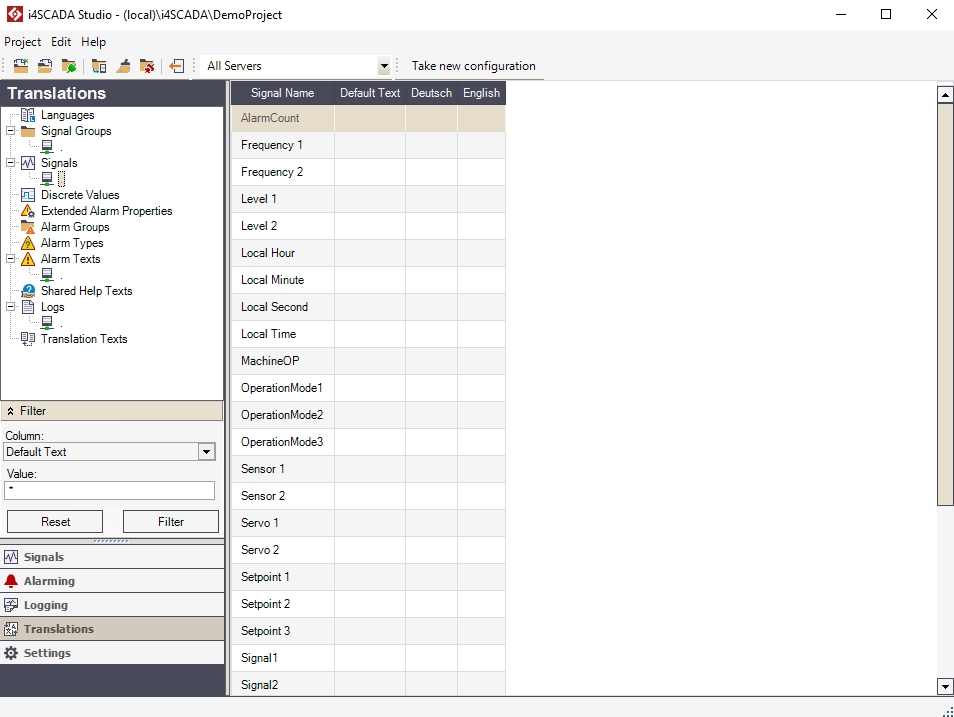Viewport: 954px width, 717px height.
Task: Select the Alarm Groups tree item
Action: [74, 227]
